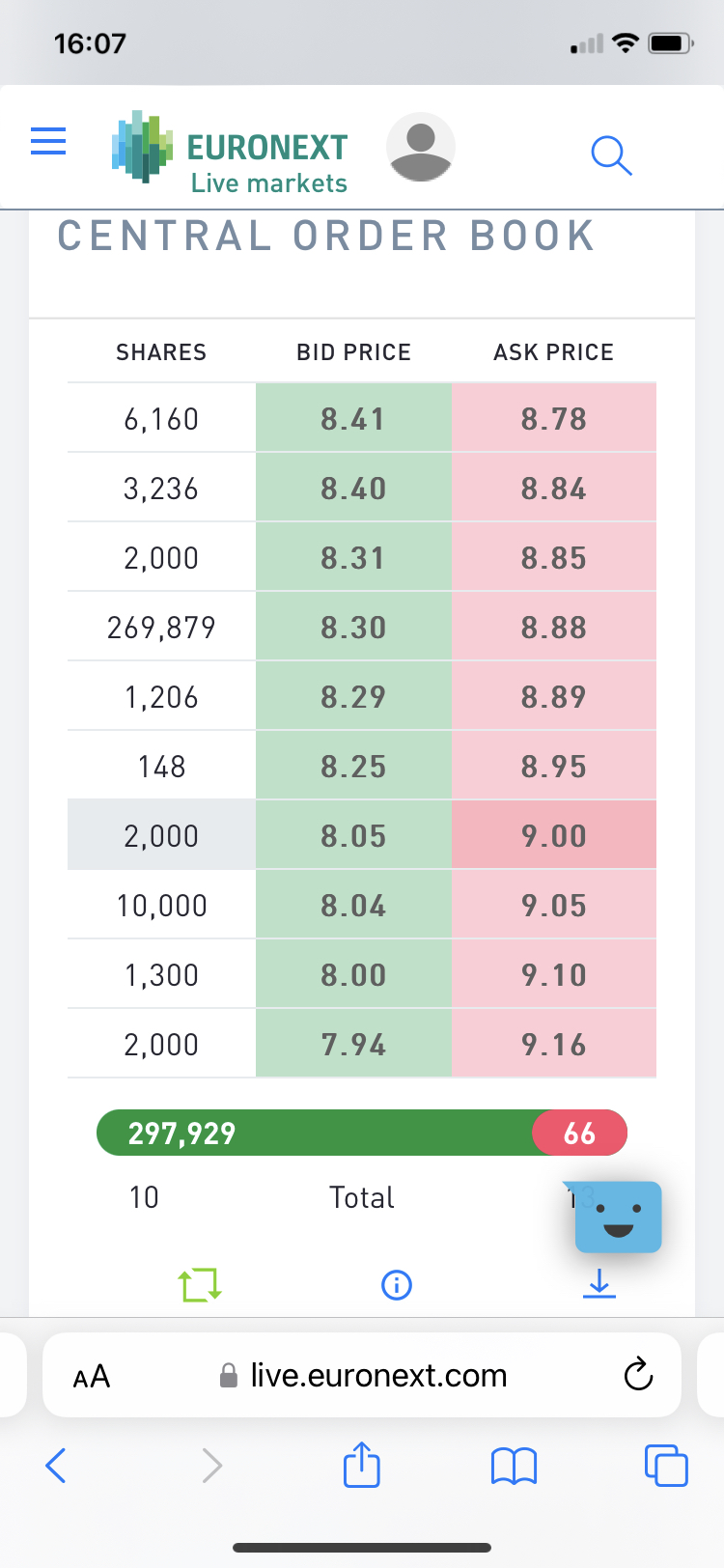Open the user account profile icon
This screenshot has width=724, height=1568.
point(420,147)
